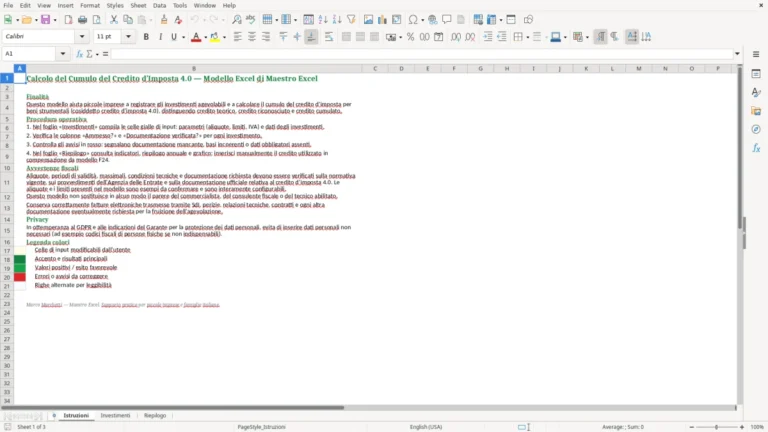Click column B header
The image size is (768, 432).
193,69
